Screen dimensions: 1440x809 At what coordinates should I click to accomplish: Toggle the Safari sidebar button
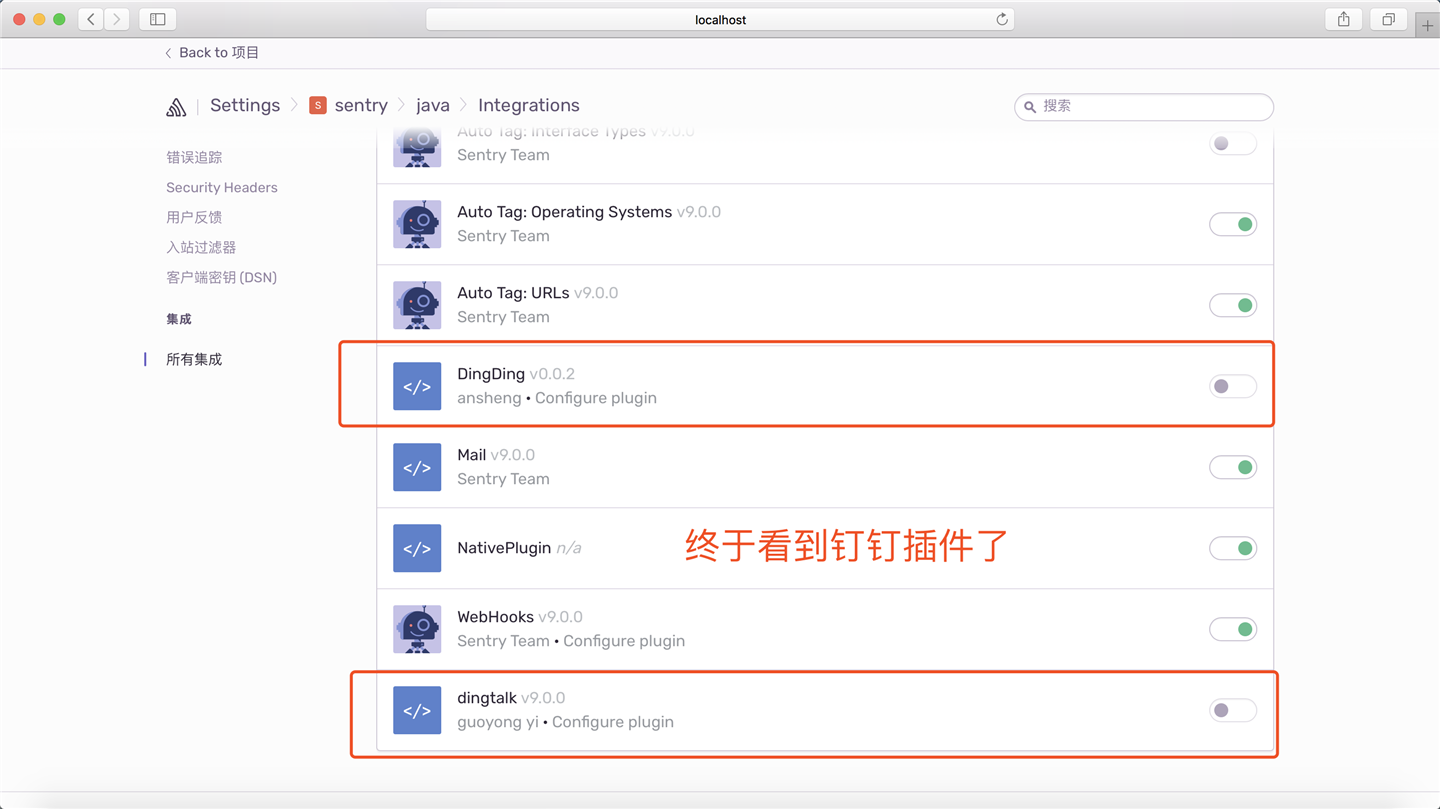(158, 19)
